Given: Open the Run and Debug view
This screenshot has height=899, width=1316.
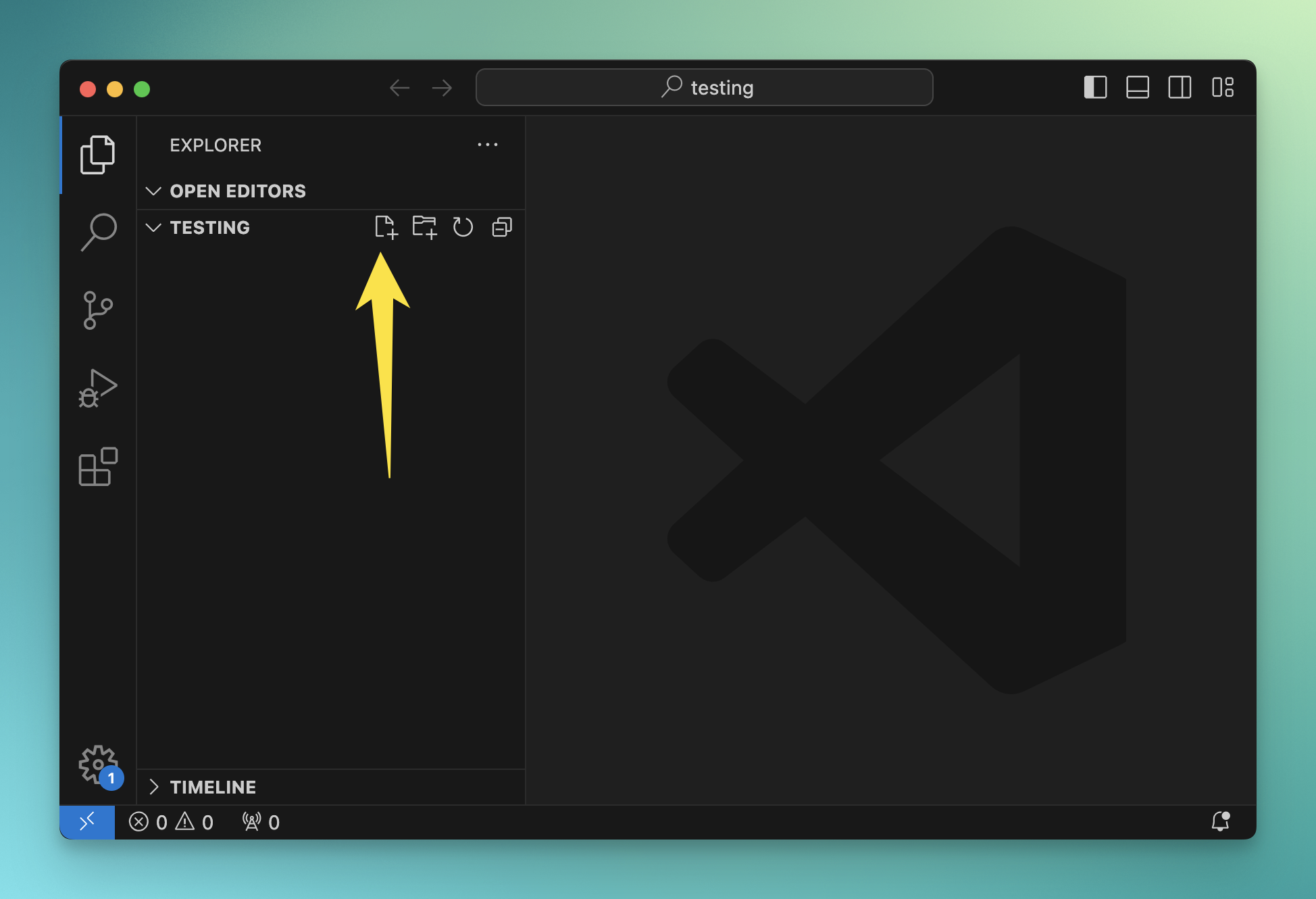Looking at the screenshot, I should point(98,389).
